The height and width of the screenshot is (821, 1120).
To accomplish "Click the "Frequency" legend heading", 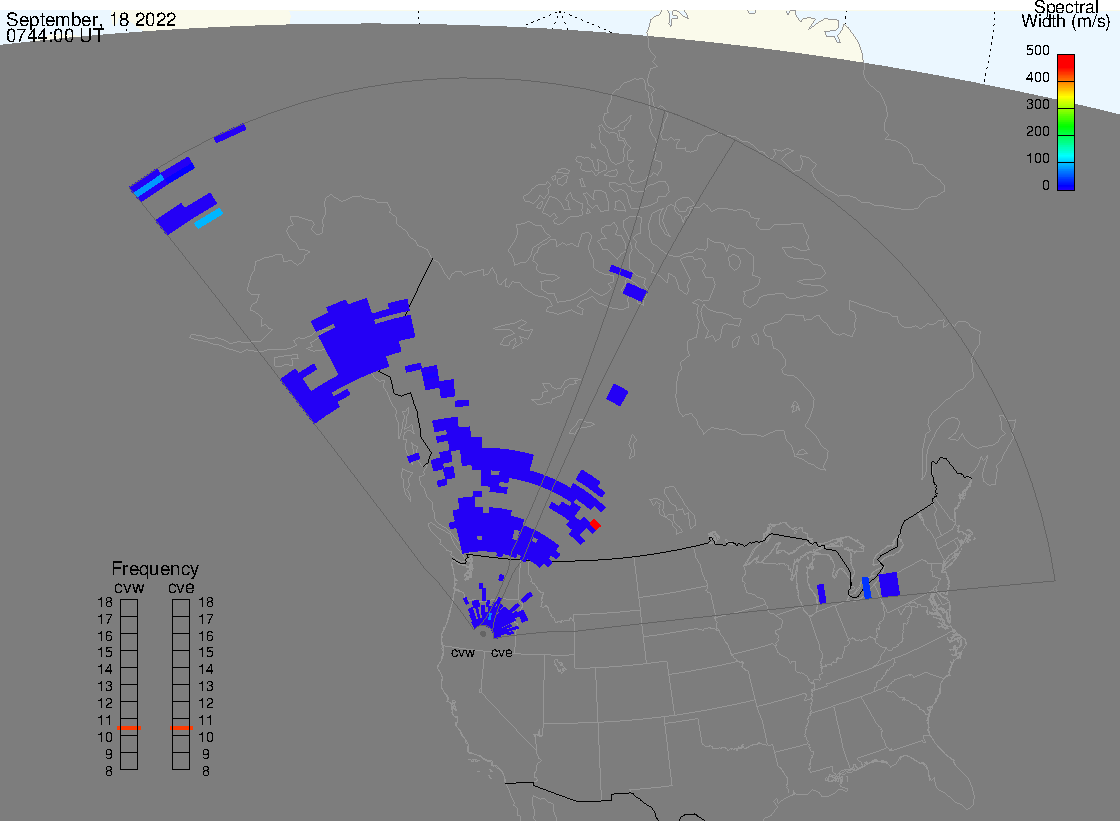I will pos(155,569).
